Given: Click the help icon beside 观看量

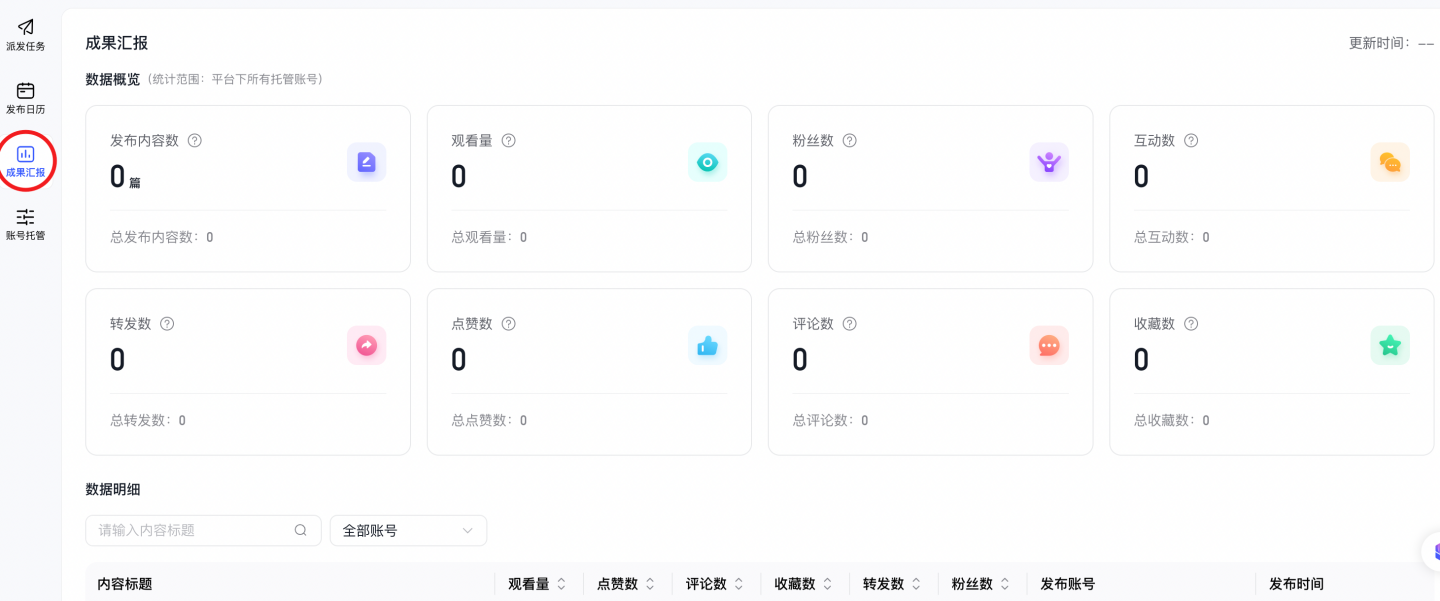Looking at the screenshot, I should click(508, 141).
